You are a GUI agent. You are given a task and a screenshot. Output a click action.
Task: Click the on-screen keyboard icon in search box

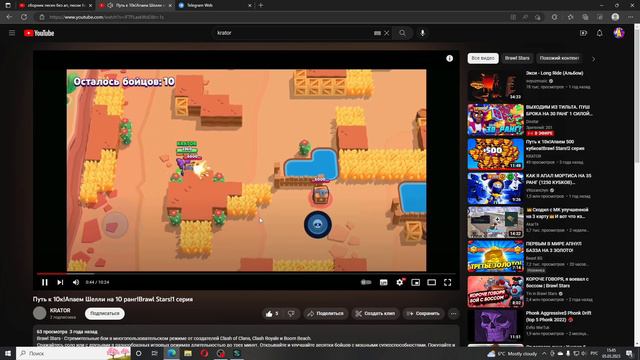377,33
